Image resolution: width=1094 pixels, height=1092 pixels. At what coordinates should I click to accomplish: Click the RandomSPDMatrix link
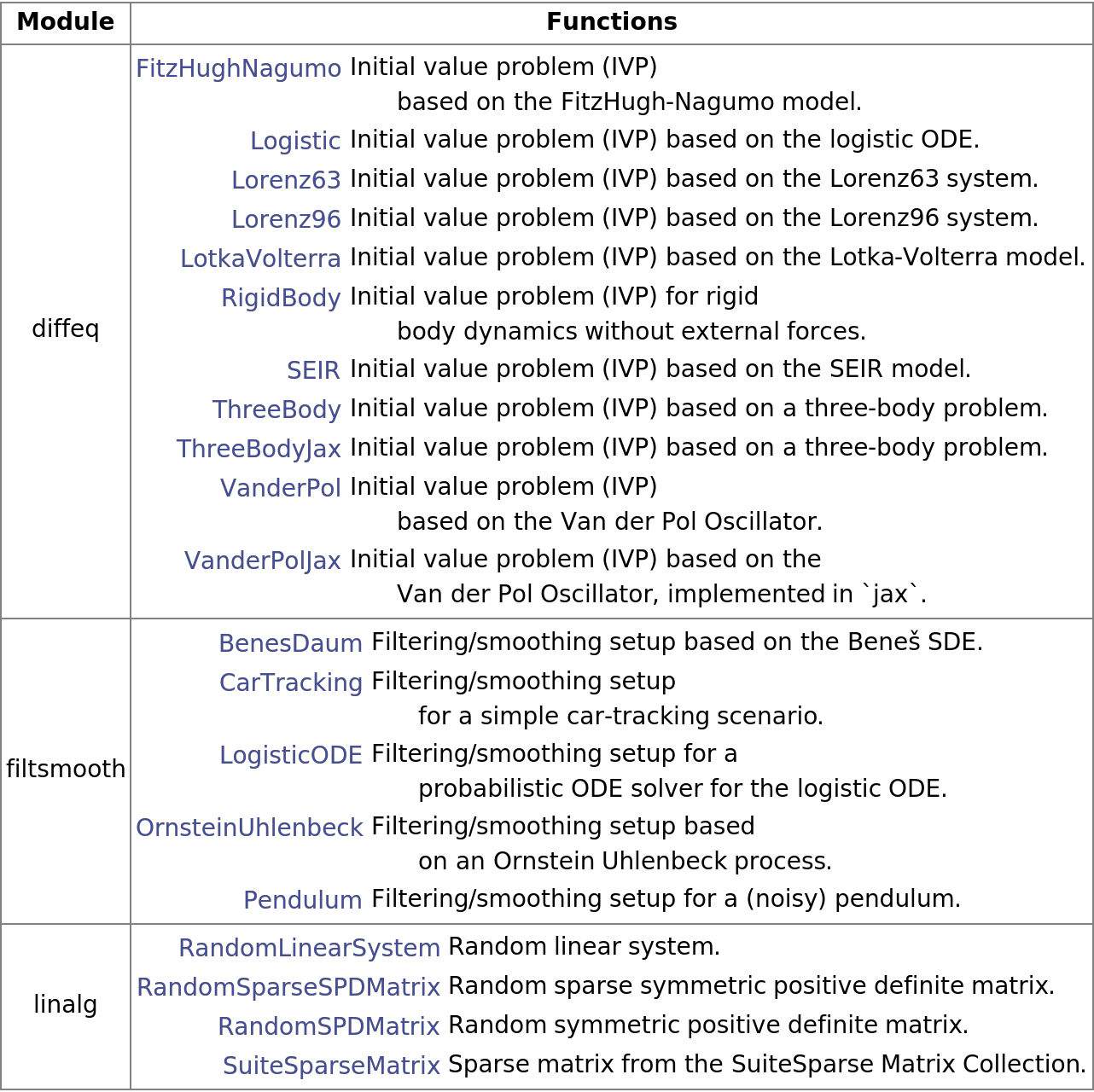click(329, 1027)
